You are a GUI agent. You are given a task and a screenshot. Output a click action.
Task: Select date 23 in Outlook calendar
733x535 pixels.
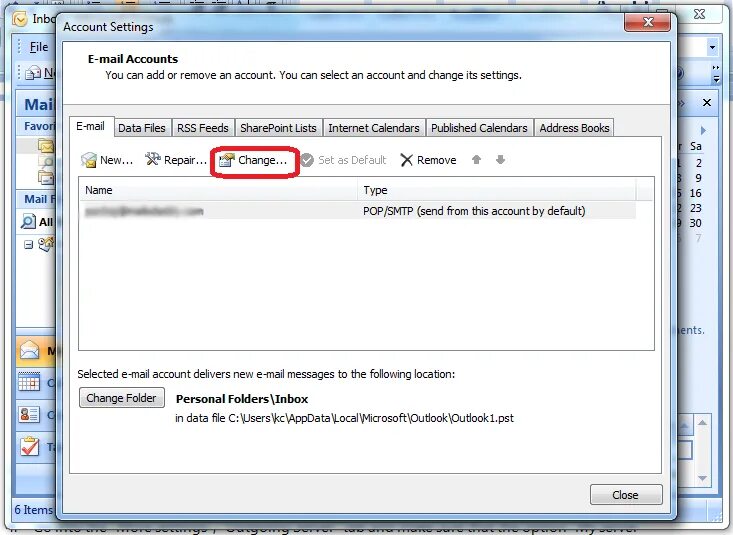pyautogui.click(x=695, y=208)
